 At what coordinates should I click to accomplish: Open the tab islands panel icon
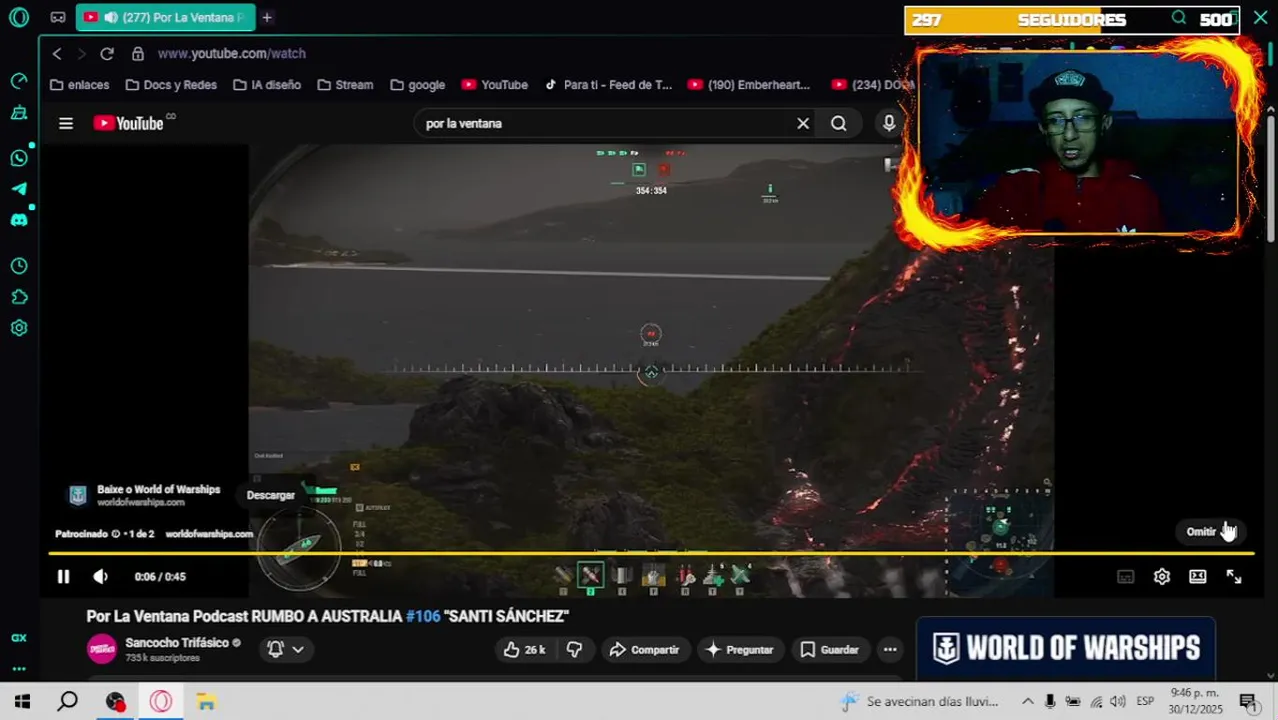(58, 17)
